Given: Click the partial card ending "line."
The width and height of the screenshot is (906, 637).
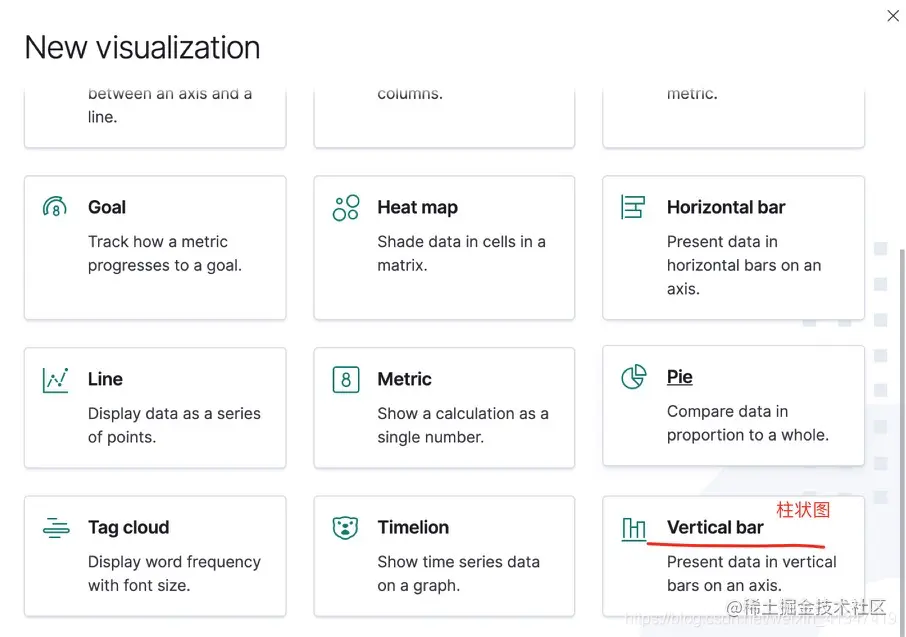Looking at the screenshot, I should coord(155,118).
